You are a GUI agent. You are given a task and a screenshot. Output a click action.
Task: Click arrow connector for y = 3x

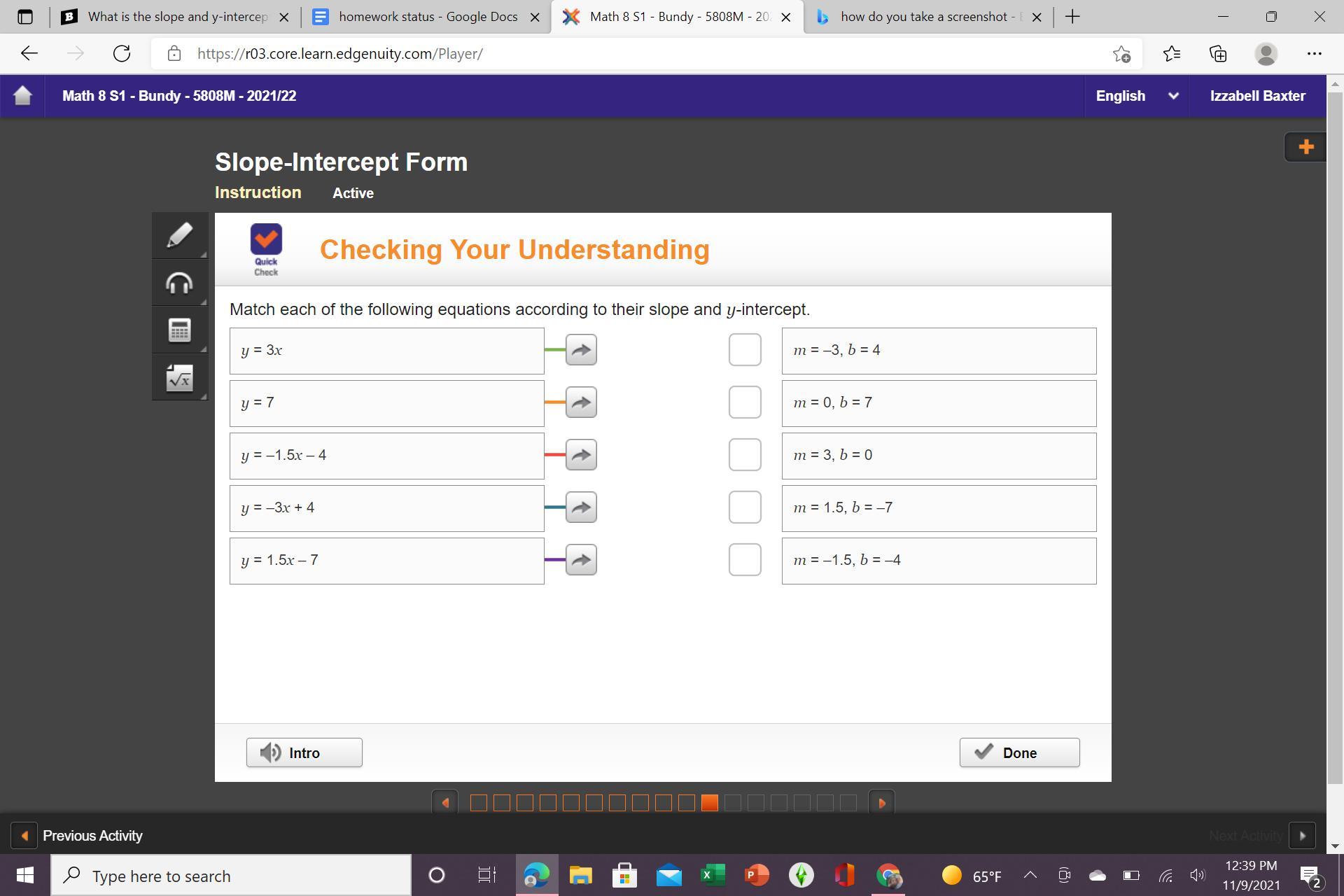point(581,350)
